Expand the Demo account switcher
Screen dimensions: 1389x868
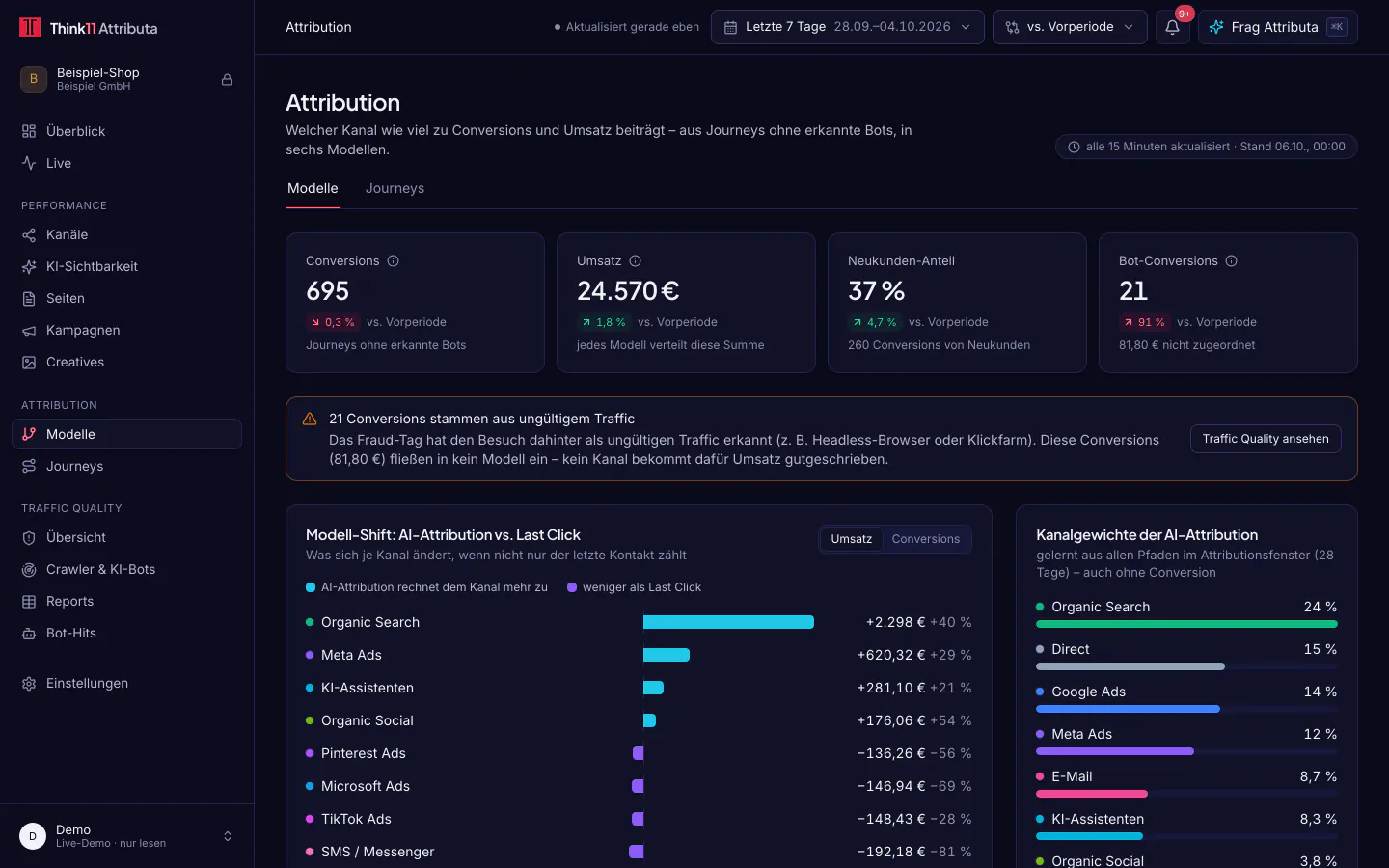click(127, 836)
